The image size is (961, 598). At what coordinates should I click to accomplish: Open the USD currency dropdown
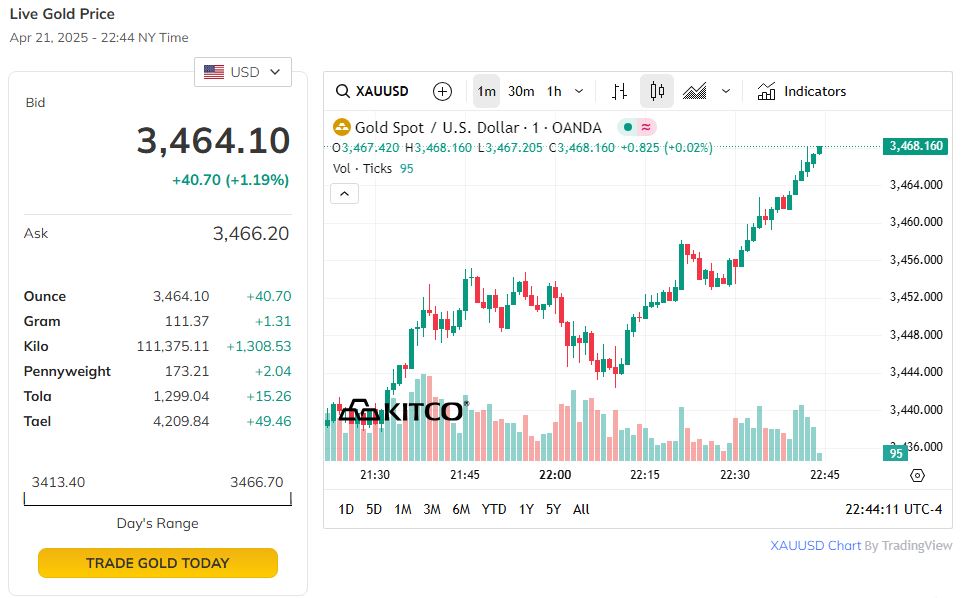(243, 72)
